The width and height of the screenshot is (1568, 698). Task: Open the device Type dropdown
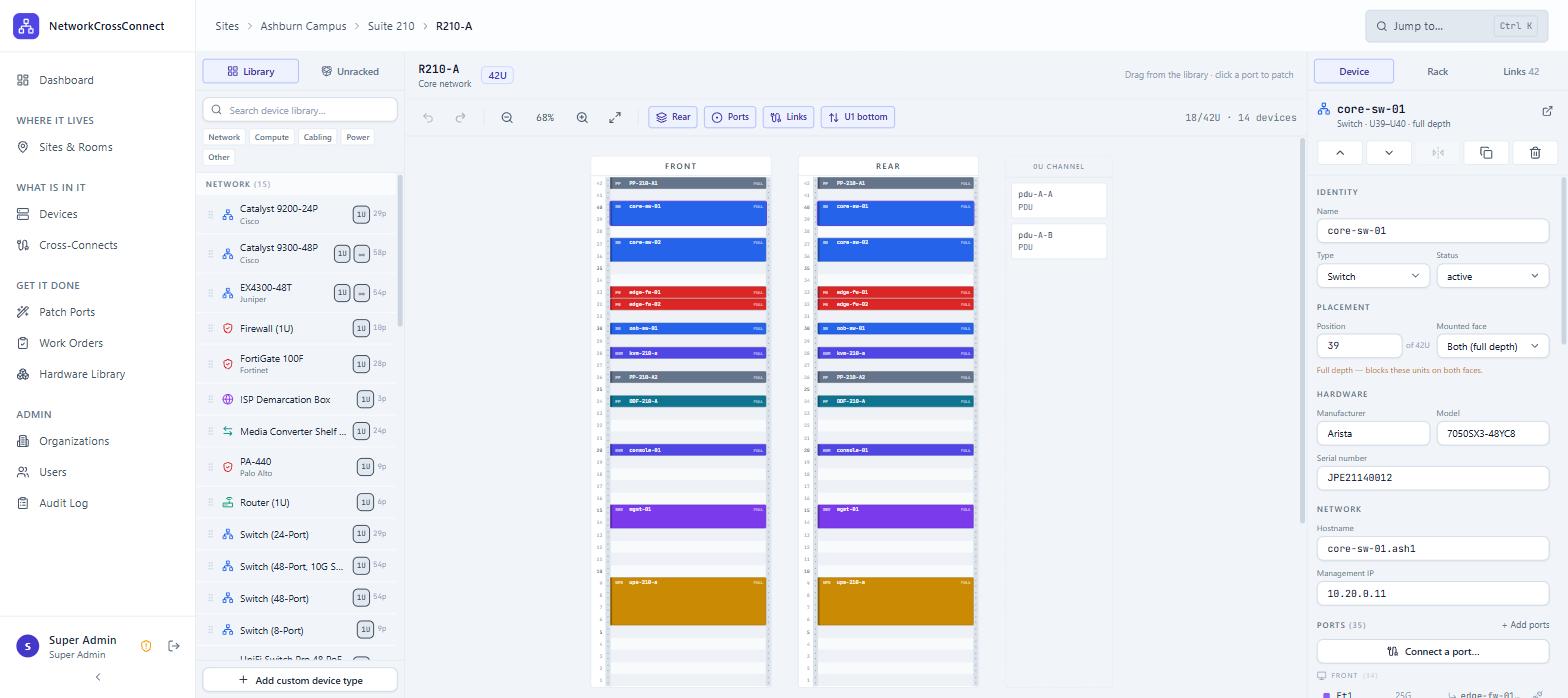coord(1372,276)
